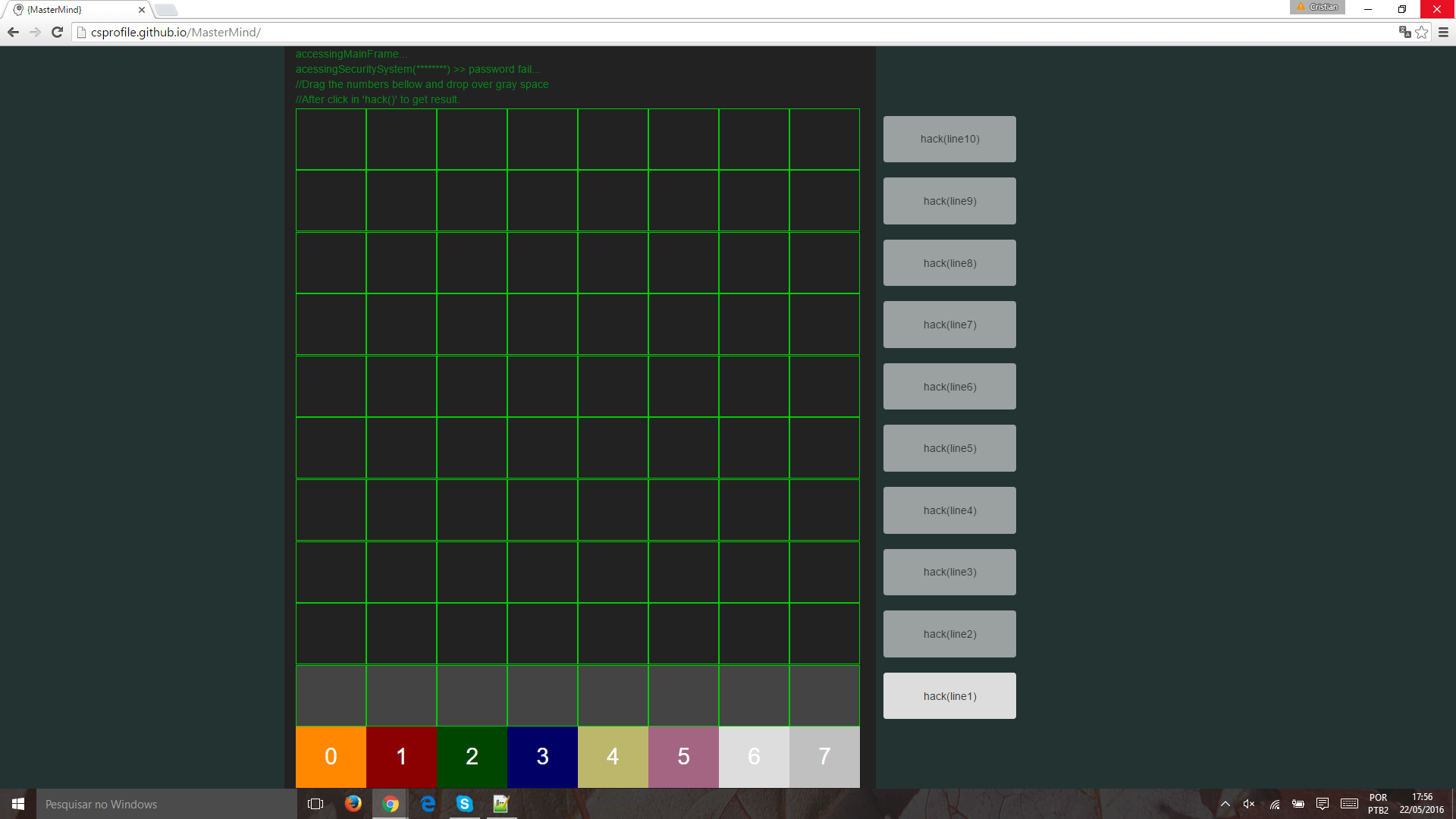Pick the navy blue 3 tile
This screenshot has height=819, width=1456.
pyautogui.click(x=542, y=757)
